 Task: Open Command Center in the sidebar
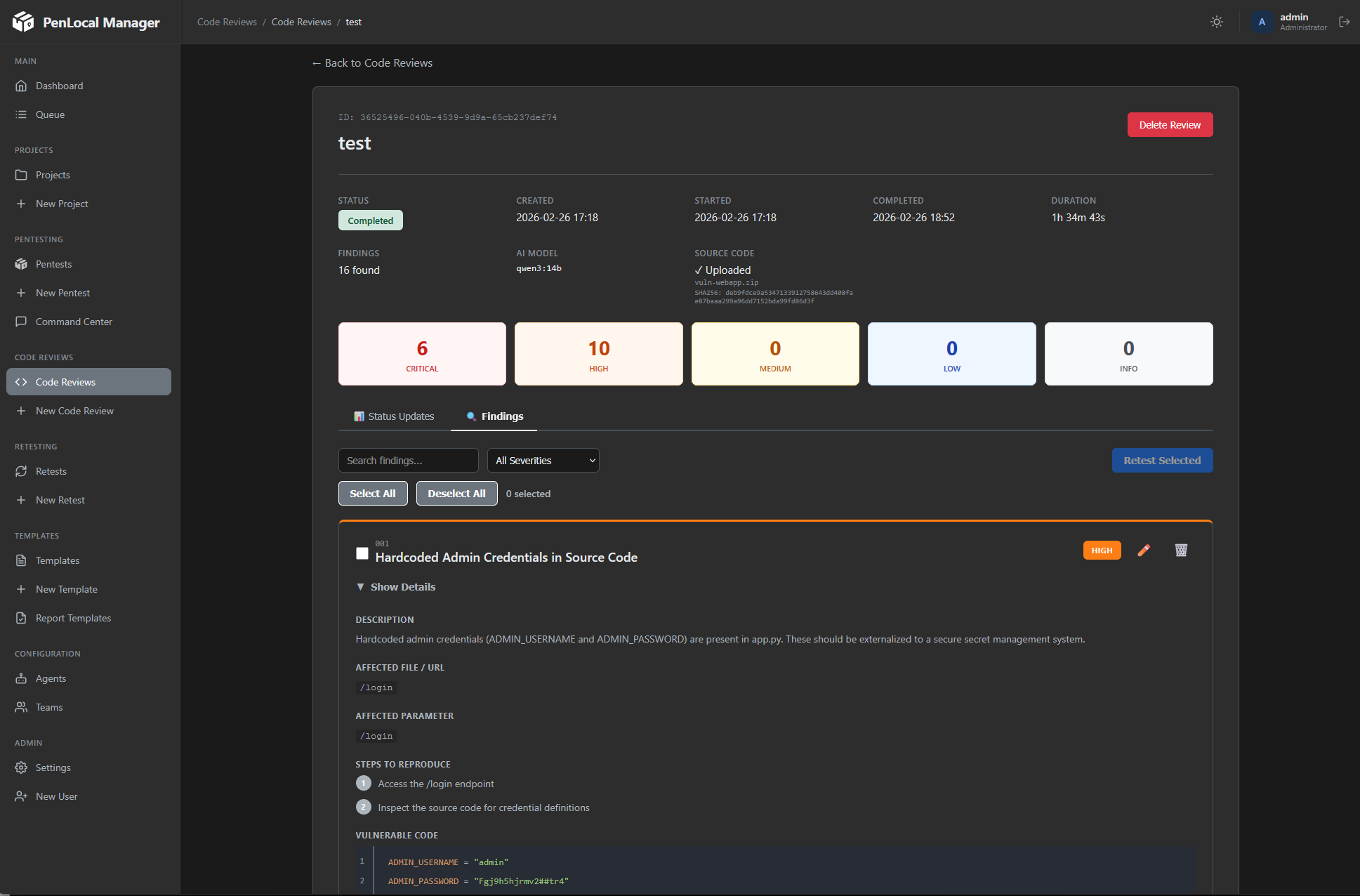(74, 322)
